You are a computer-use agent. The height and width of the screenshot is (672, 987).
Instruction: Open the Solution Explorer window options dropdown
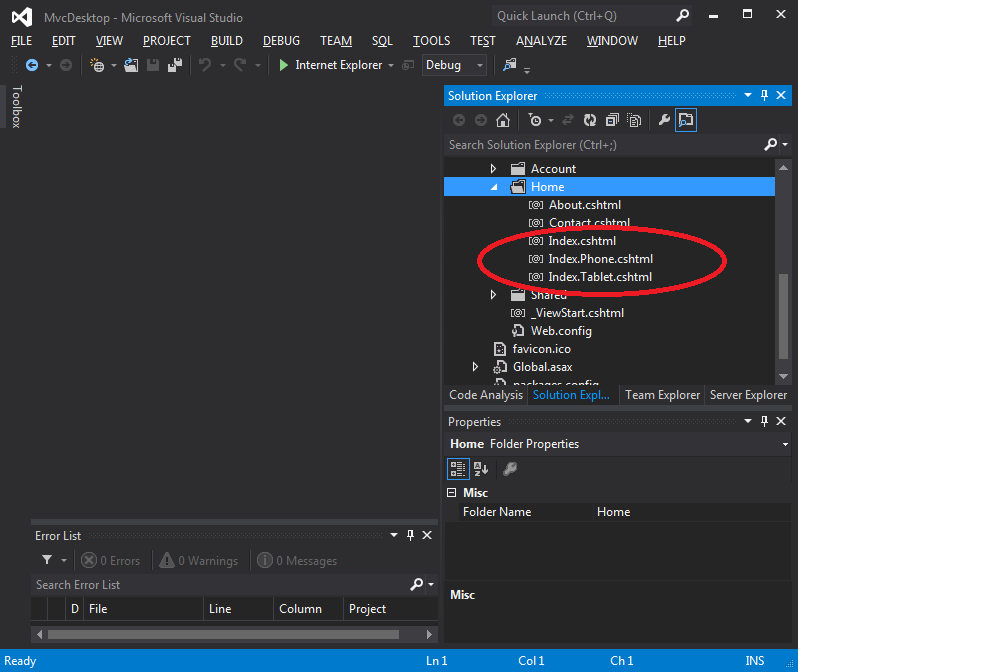click(748, 96)
